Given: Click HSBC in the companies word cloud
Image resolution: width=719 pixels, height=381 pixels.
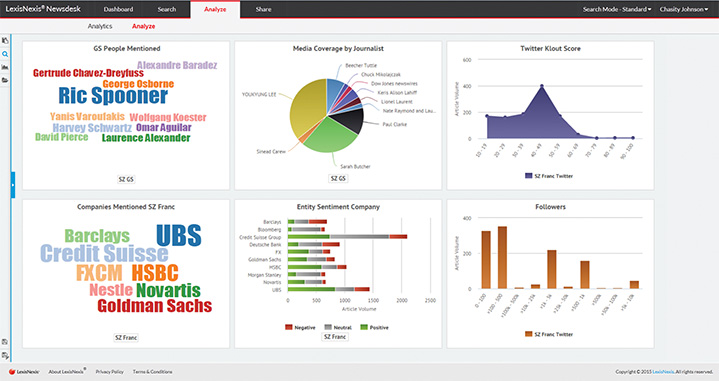Looking at the screenshot, I should [155, 273].
